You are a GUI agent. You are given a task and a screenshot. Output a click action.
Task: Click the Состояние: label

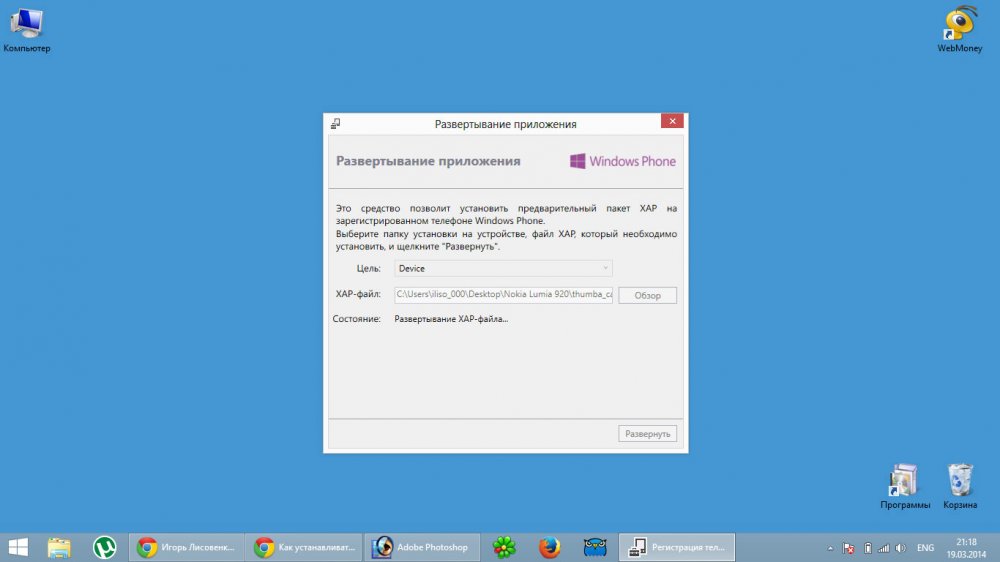click(357, 319)
